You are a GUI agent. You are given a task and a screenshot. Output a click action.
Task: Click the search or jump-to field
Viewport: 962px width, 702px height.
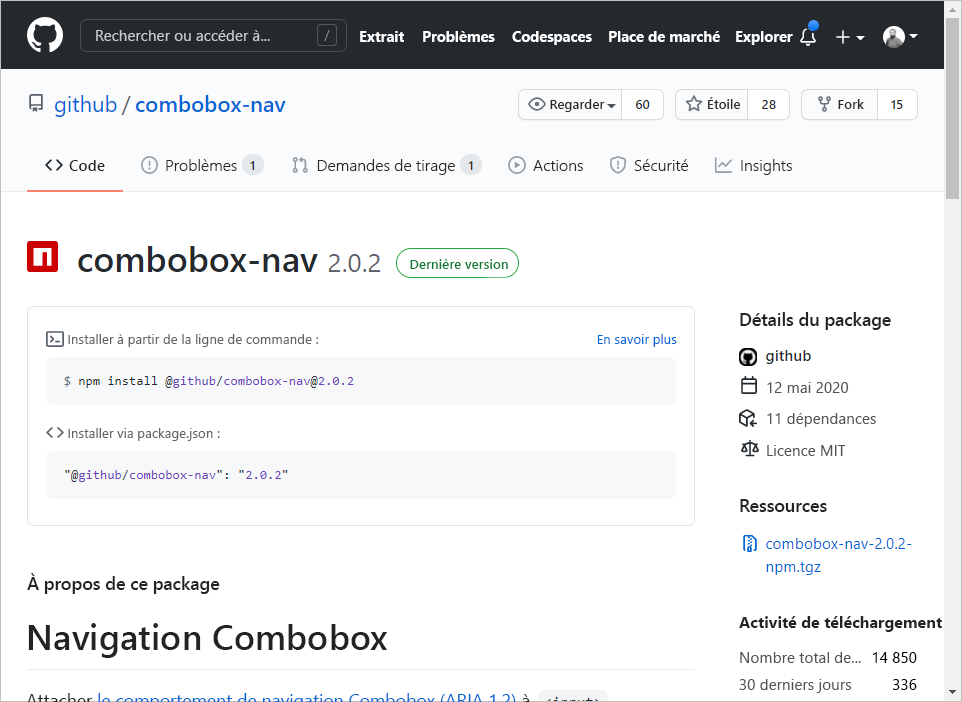213,36
